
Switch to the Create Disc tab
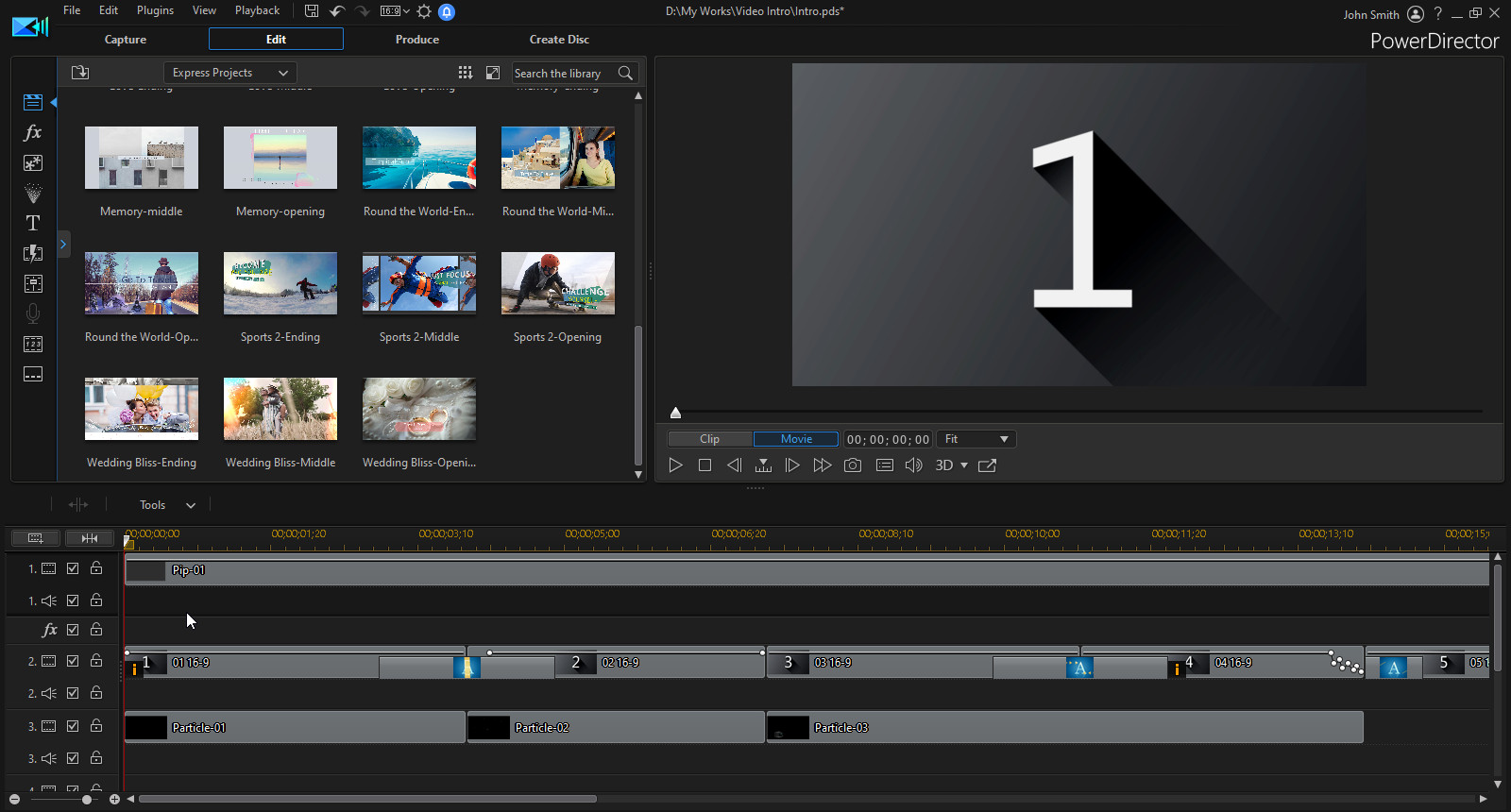click(x=559, y=40)
